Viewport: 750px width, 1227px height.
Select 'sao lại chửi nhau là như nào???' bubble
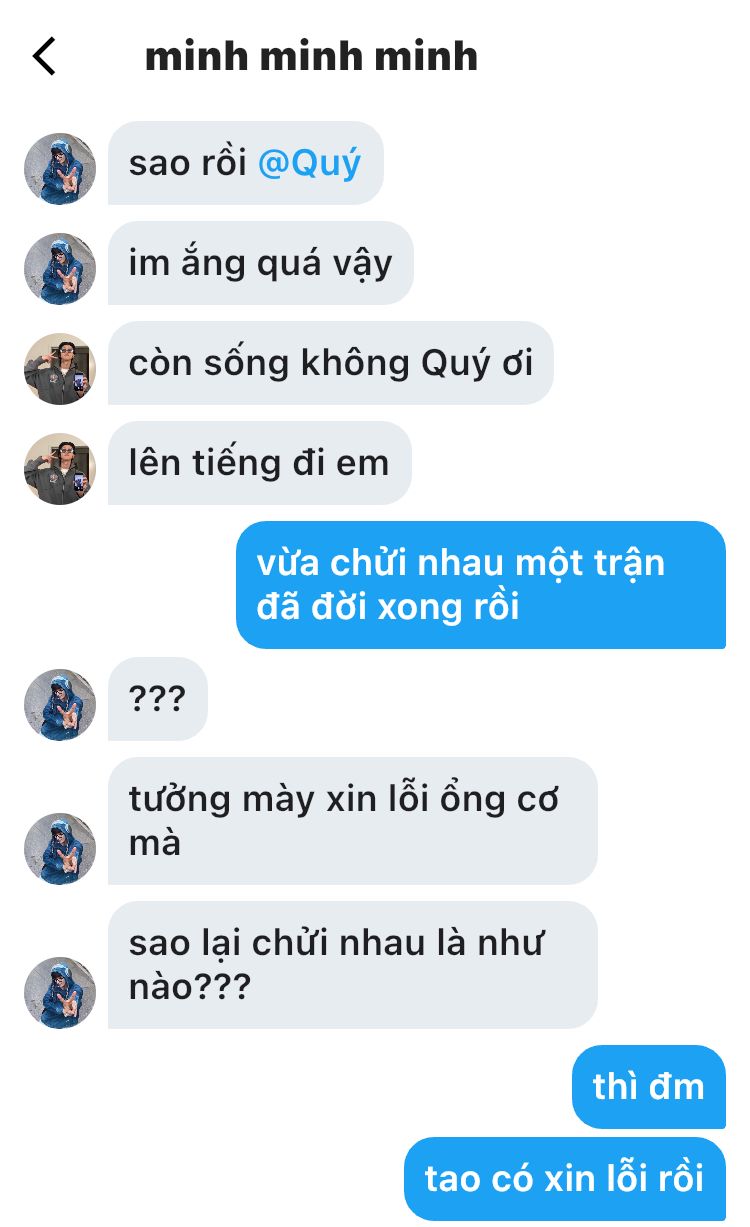(x=353, y=965)
